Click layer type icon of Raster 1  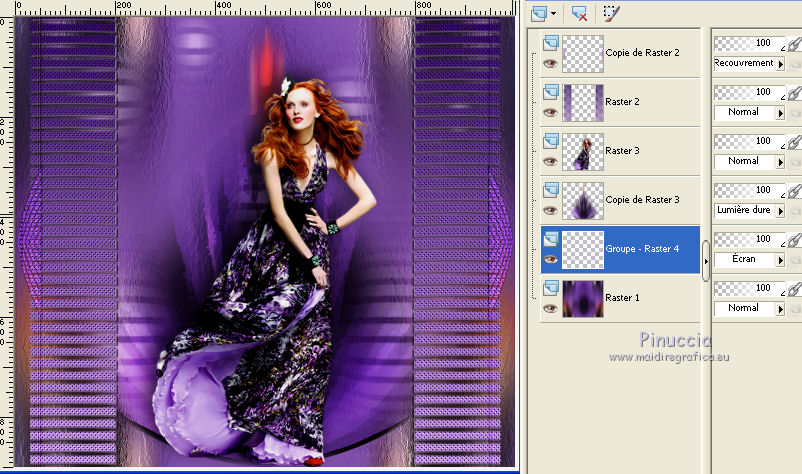pos(550,288)
